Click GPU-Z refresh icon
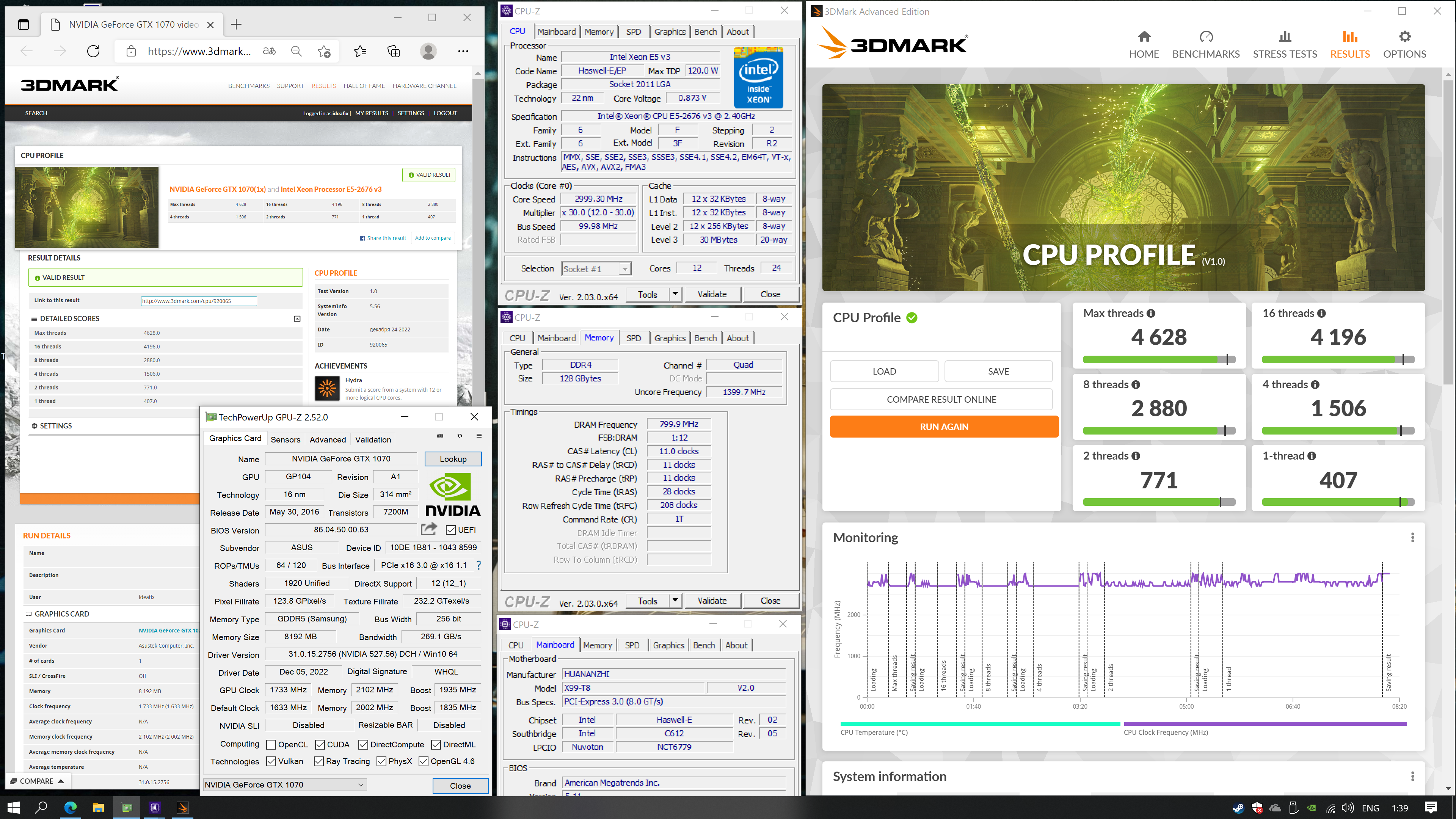1456x819 pixels. pos(460,436)
